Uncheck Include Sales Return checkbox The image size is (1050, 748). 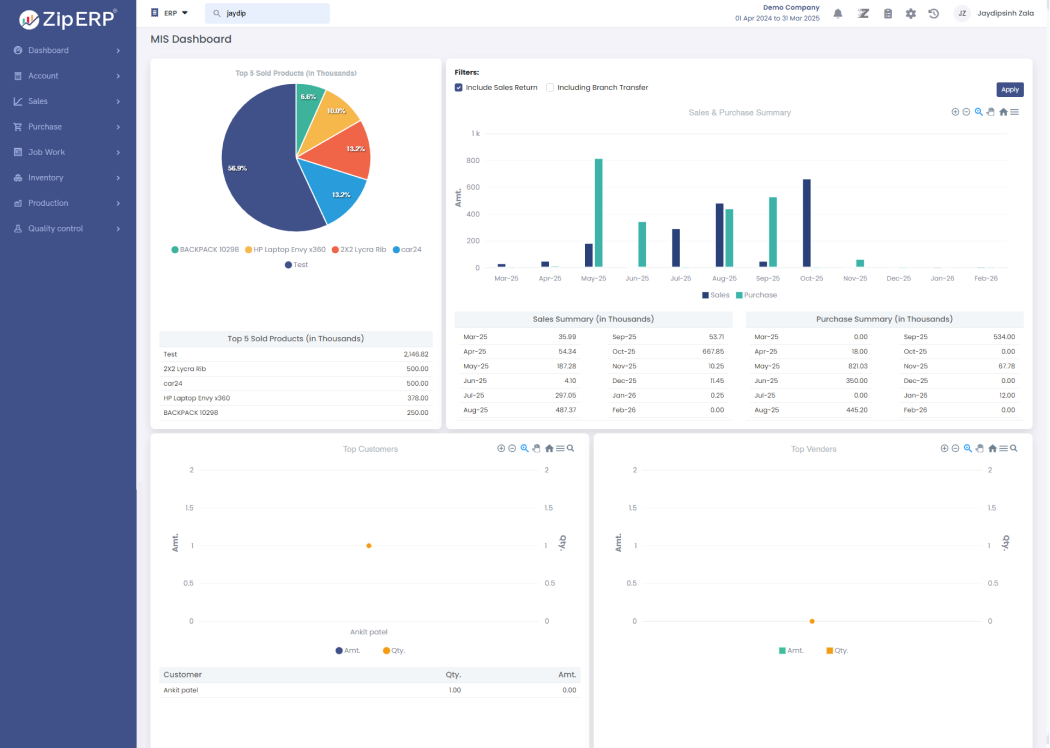pyautogui.click(x=459, y=87)
